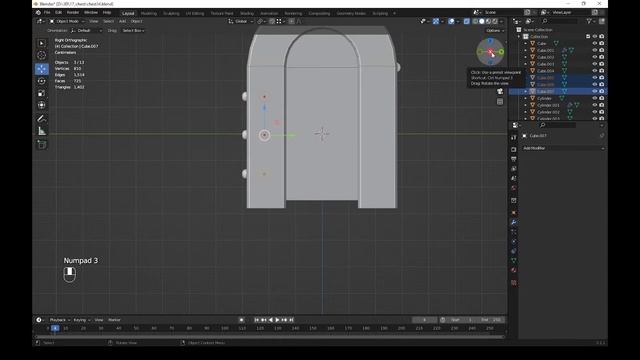The height and width of the screenshot is (360, 640).
Task: Open the Render properties tab
Action: point(514,149)
